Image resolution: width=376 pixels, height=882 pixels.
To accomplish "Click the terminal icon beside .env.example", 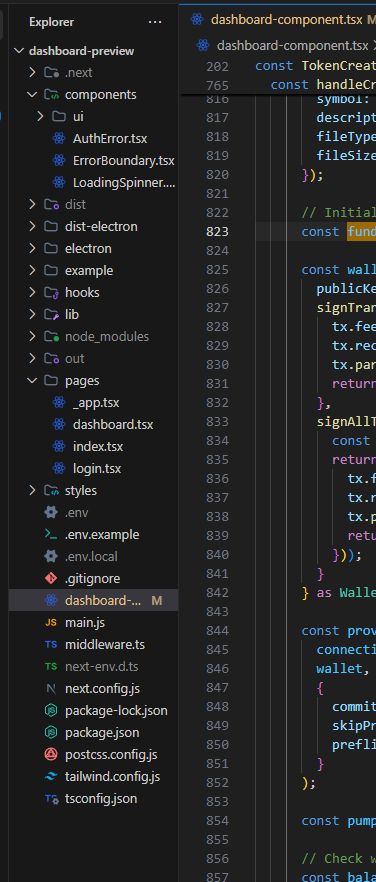I will click(51, 534).
